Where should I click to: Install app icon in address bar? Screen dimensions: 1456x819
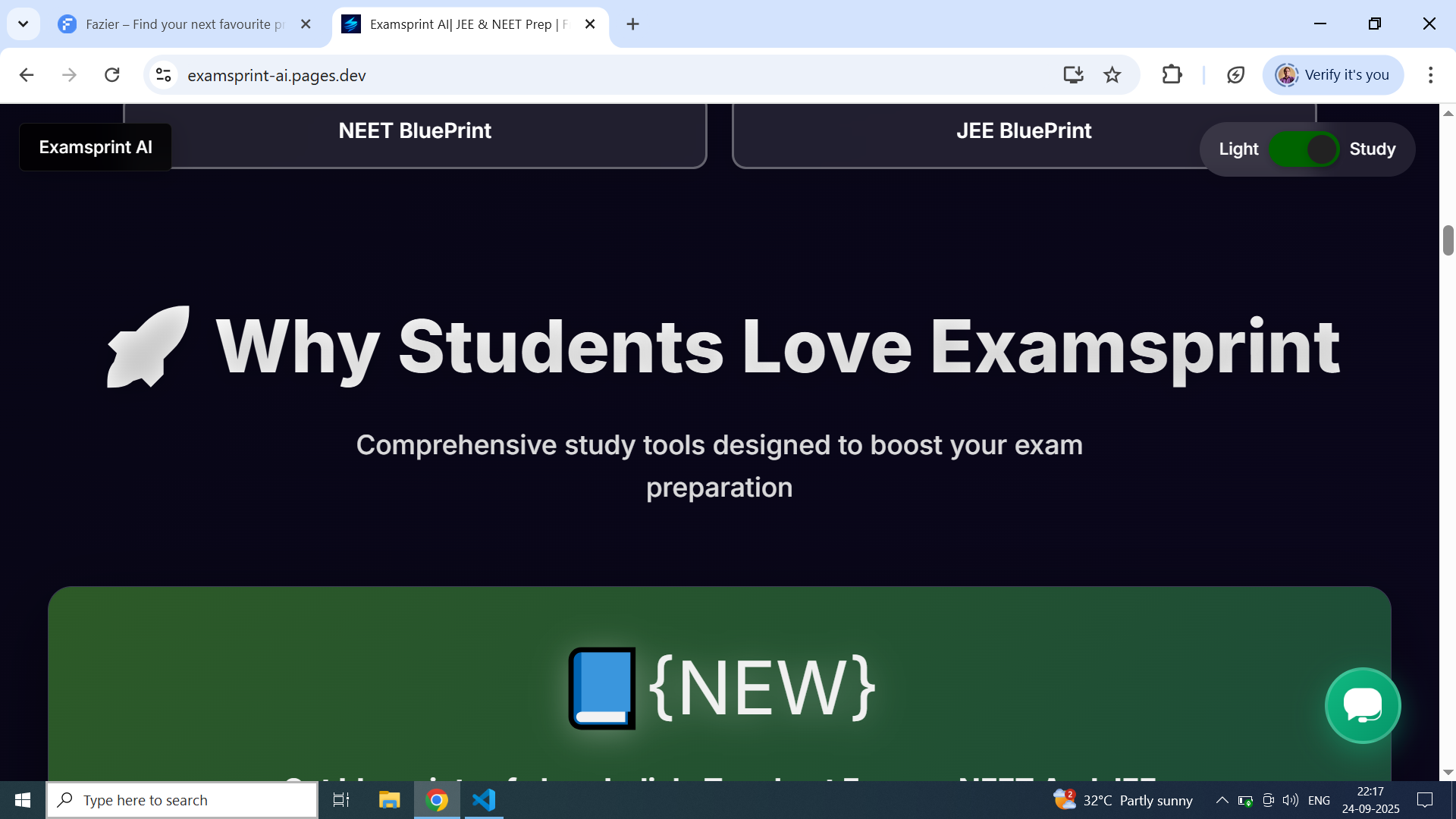pyautogui.click(x=1073, y=75)
